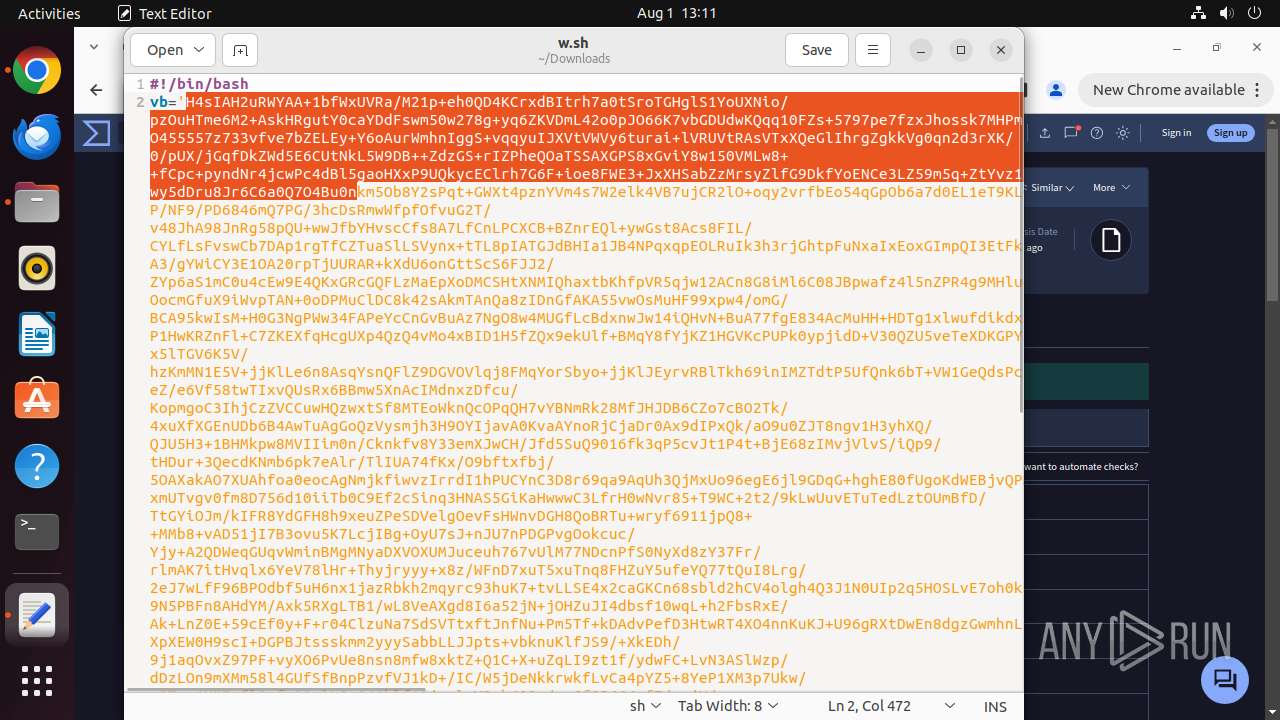1280x720 pixels.
Task: Toggle the light/dark theme sun icon
Action: coord(1123,133)
